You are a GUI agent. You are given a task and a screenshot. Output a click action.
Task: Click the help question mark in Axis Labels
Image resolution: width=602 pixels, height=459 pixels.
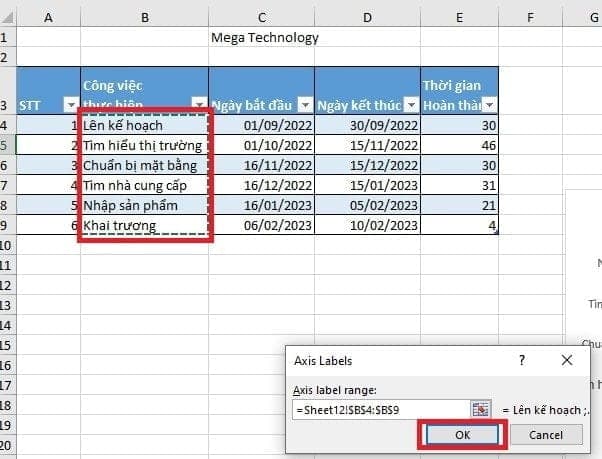coord(522,360)
